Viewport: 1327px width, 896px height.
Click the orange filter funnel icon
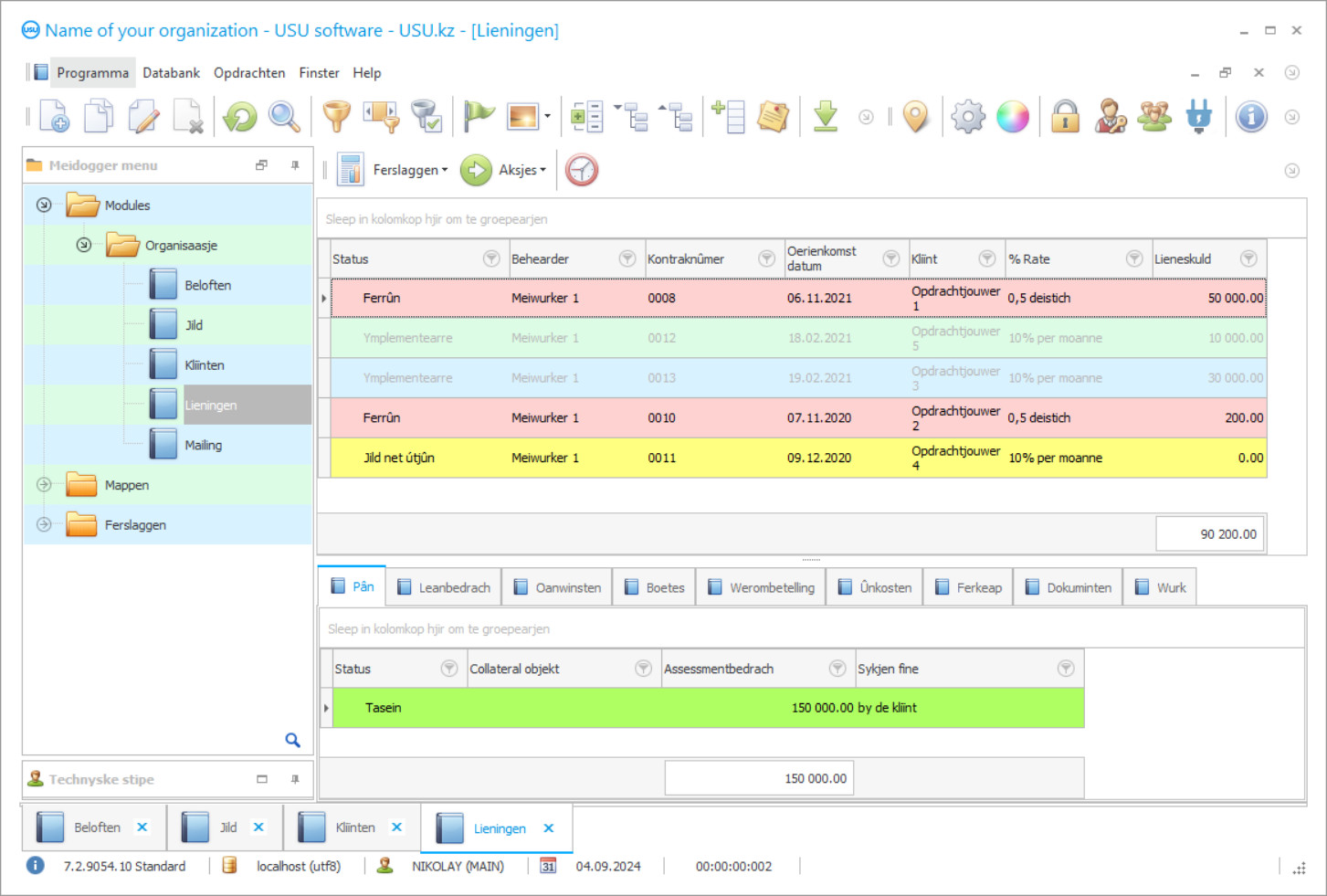coord(336,117)
